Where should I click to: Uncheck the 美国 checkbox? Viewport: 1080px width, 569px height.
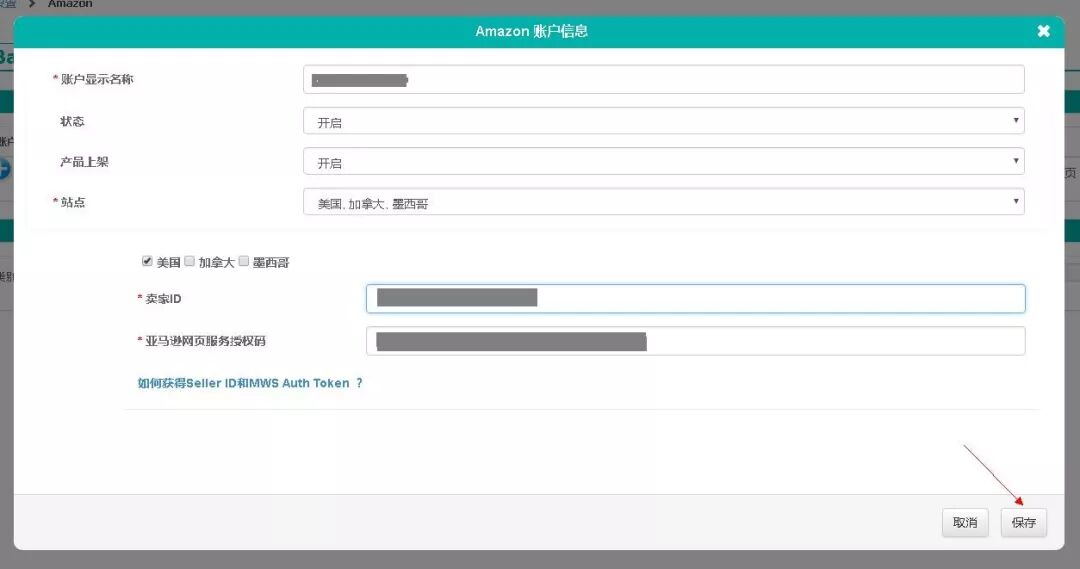(147, 261)
